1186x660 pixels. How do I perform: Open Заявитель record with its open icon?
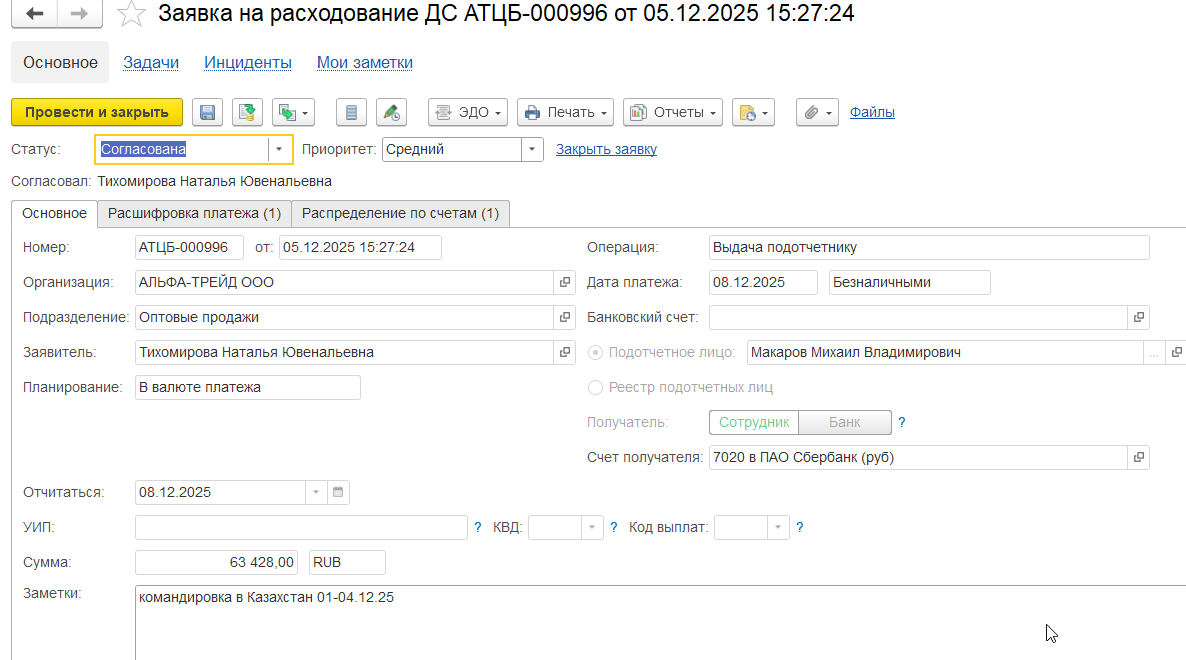coord(564,352)
